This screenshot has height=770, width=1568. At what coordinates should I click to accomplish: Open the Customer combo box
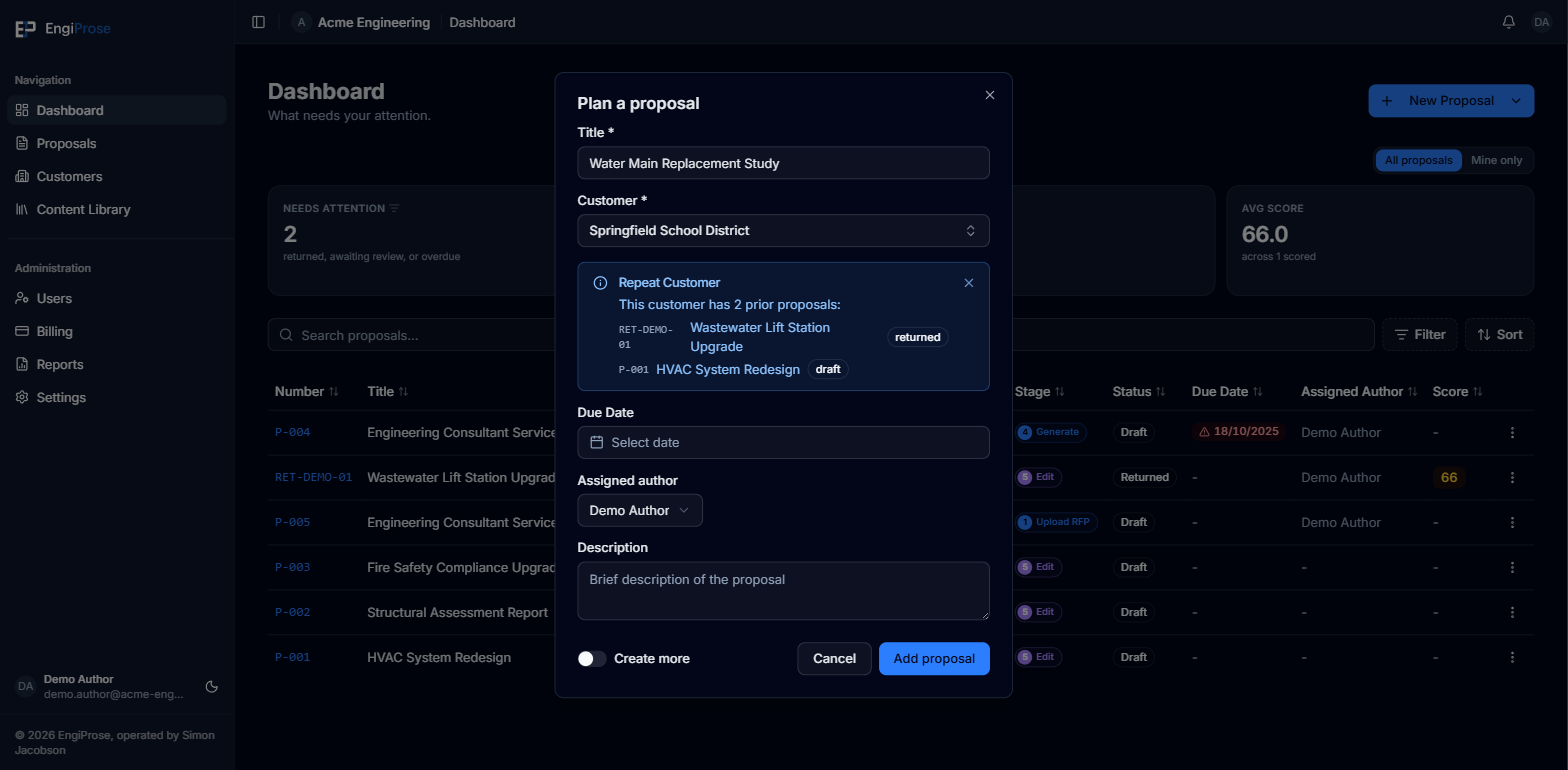783,231
